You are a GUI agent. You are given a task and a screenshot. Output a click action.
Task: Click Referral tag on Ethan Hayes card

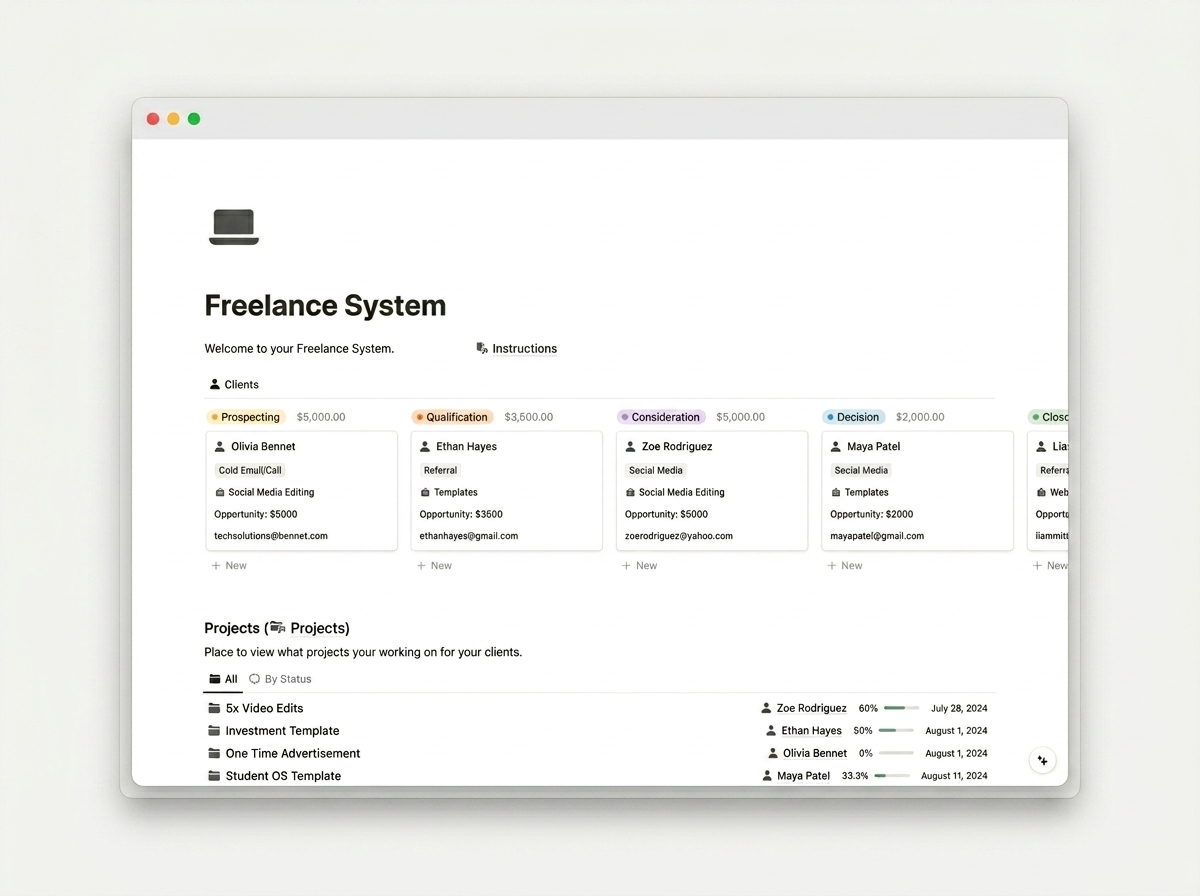[440, 470]
